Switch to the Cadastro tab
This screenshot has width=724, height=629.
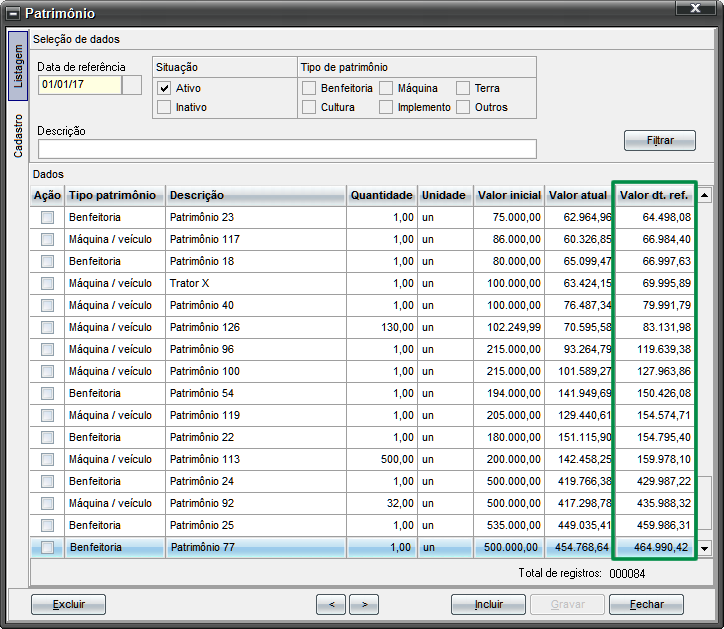pyautogui.click(x=18, y=135)
